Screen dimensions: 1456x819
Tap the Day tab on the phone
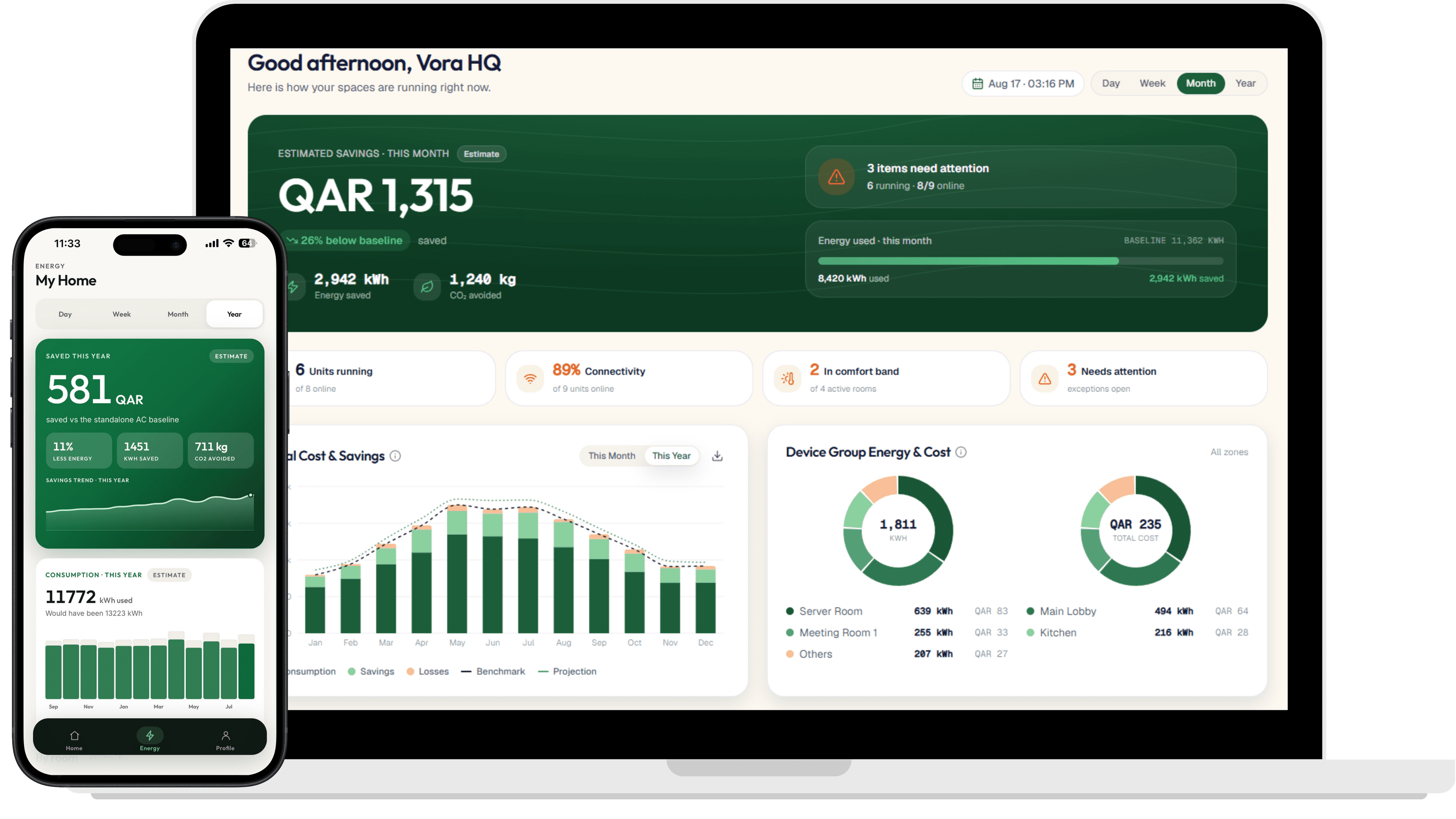click(x=65, y=314)
